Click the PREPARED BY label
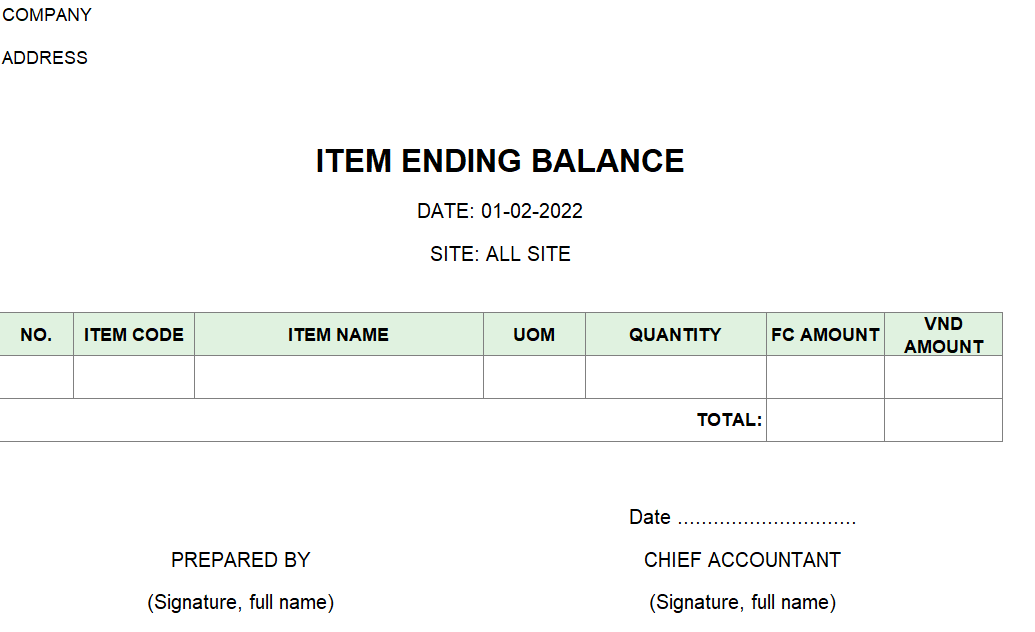Viewport: 1035px width, 632px height. [x=240, y=560]
